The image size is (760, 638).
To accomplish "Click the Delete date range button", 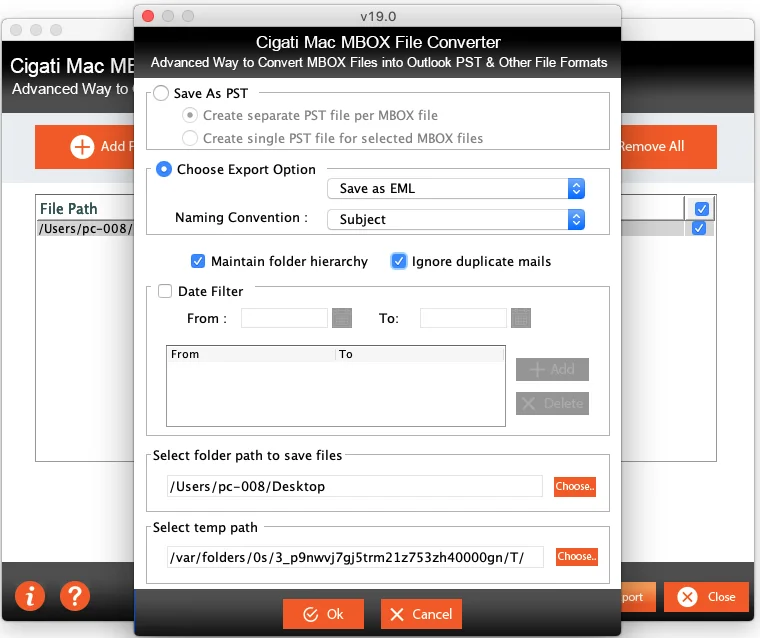I will point(552,403).
